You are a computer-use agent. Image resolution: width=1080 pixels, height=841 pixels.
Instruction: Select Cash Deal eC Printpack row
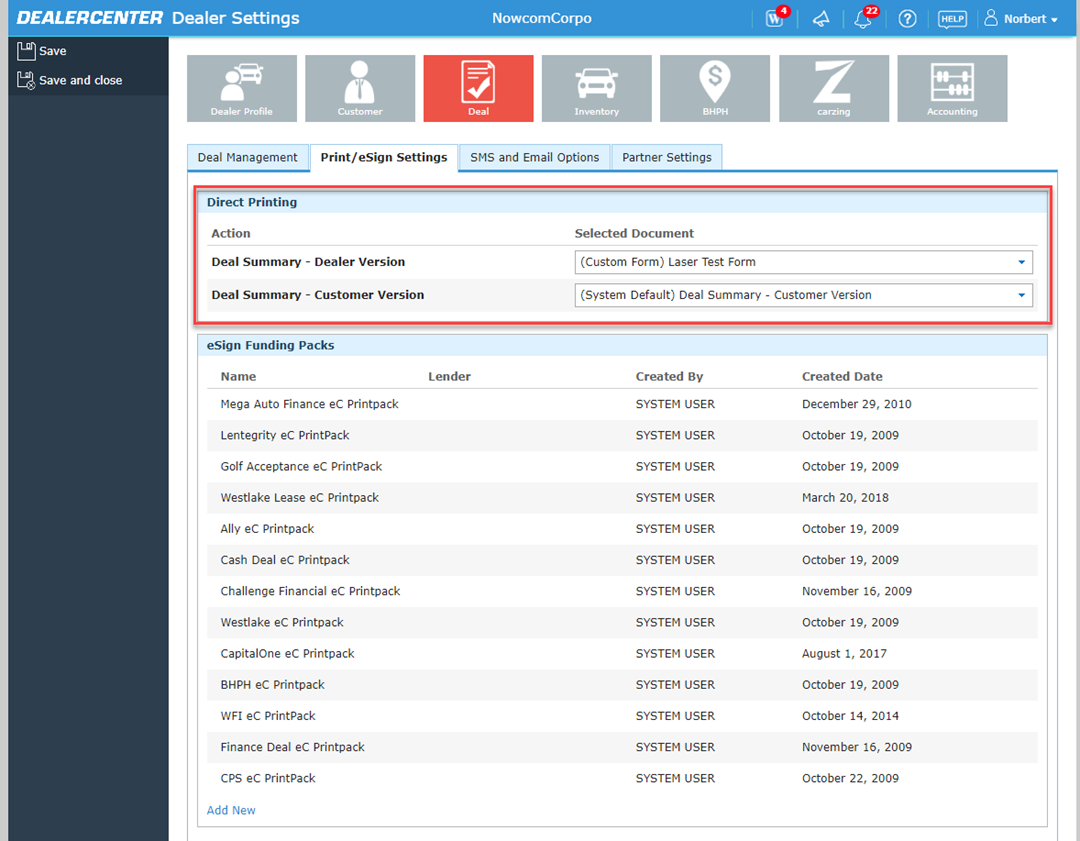pyautogui.click(x=622, y=560)
